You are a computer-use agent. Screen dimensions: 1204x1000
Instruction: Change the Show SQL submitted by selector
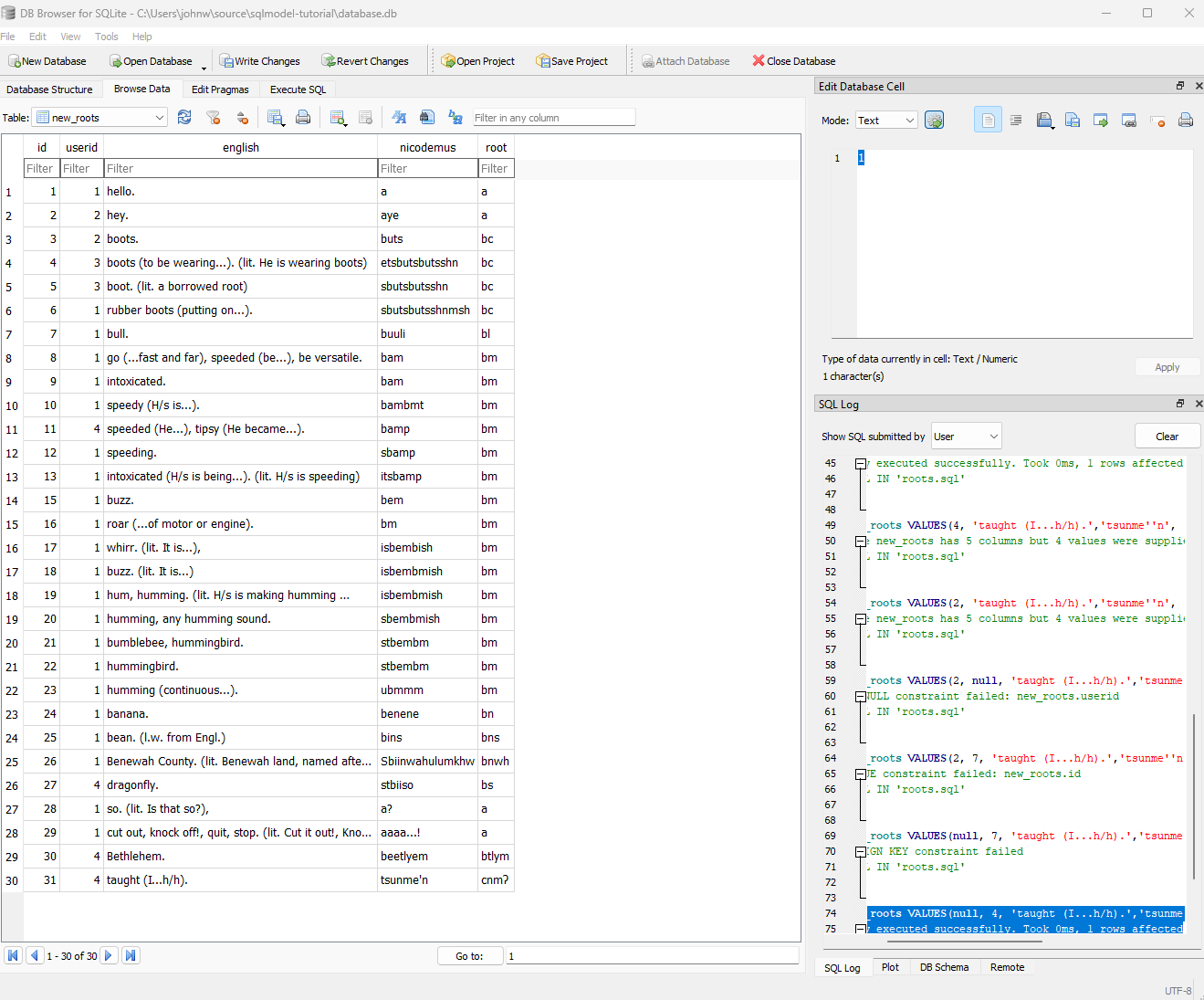pyautogui.click(x=965, y=436)
